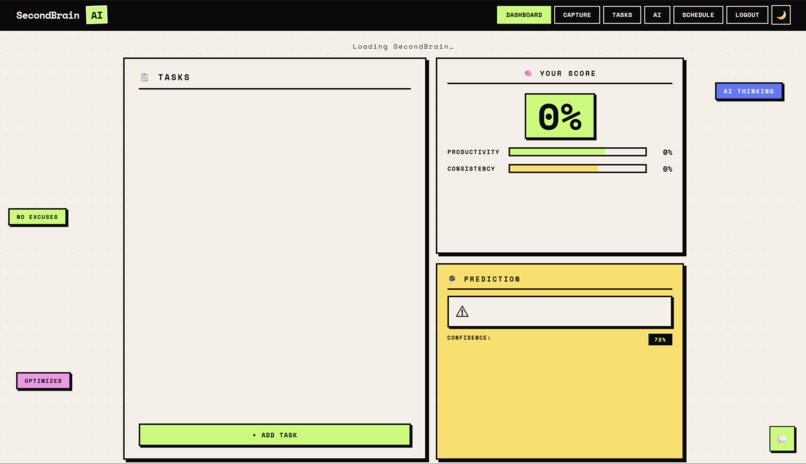The width and height of the screenshot is (806, 464).
Task: Click the Confidence label
Action: 469,338
